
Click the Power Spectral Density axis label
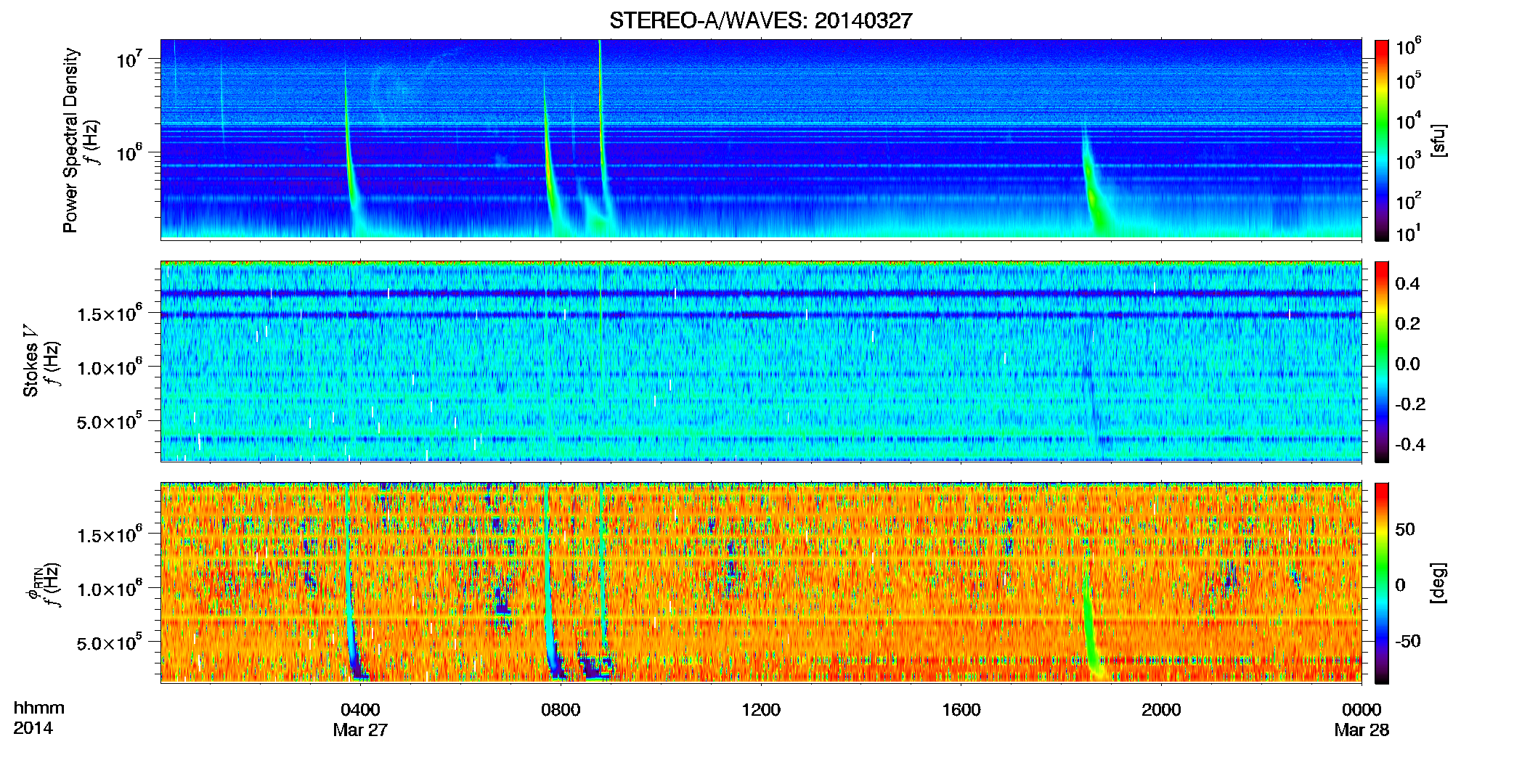70,140
